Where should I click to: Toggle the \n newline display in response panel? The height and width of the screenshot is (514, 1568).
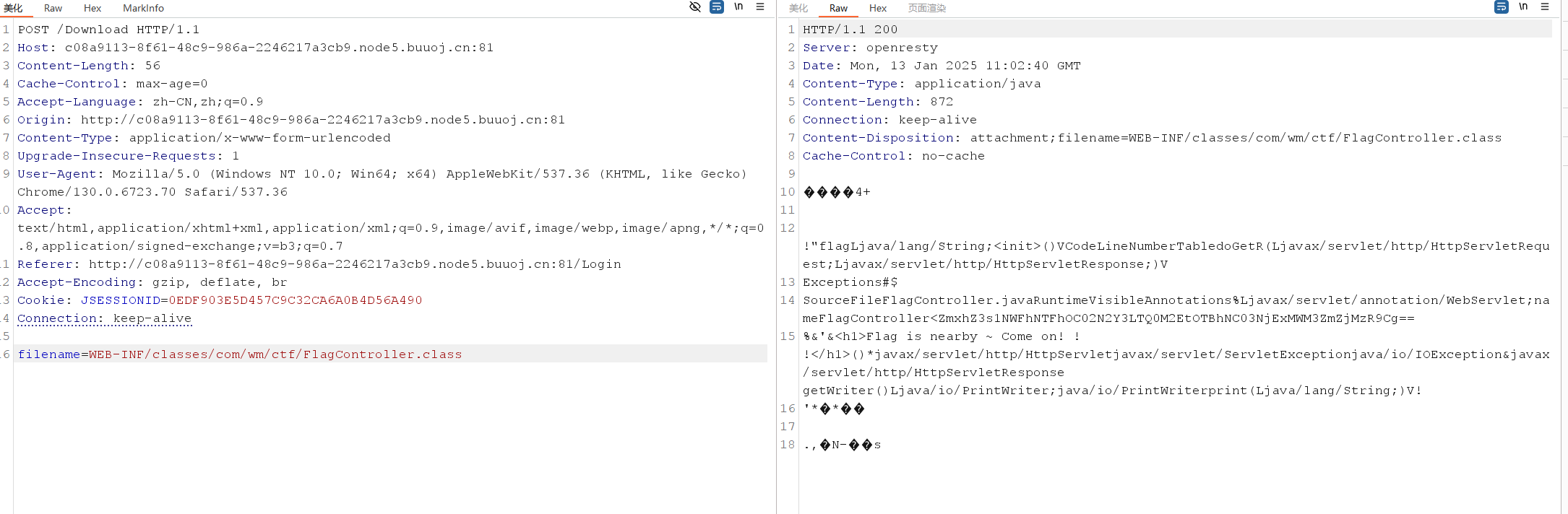point(1523,7)
